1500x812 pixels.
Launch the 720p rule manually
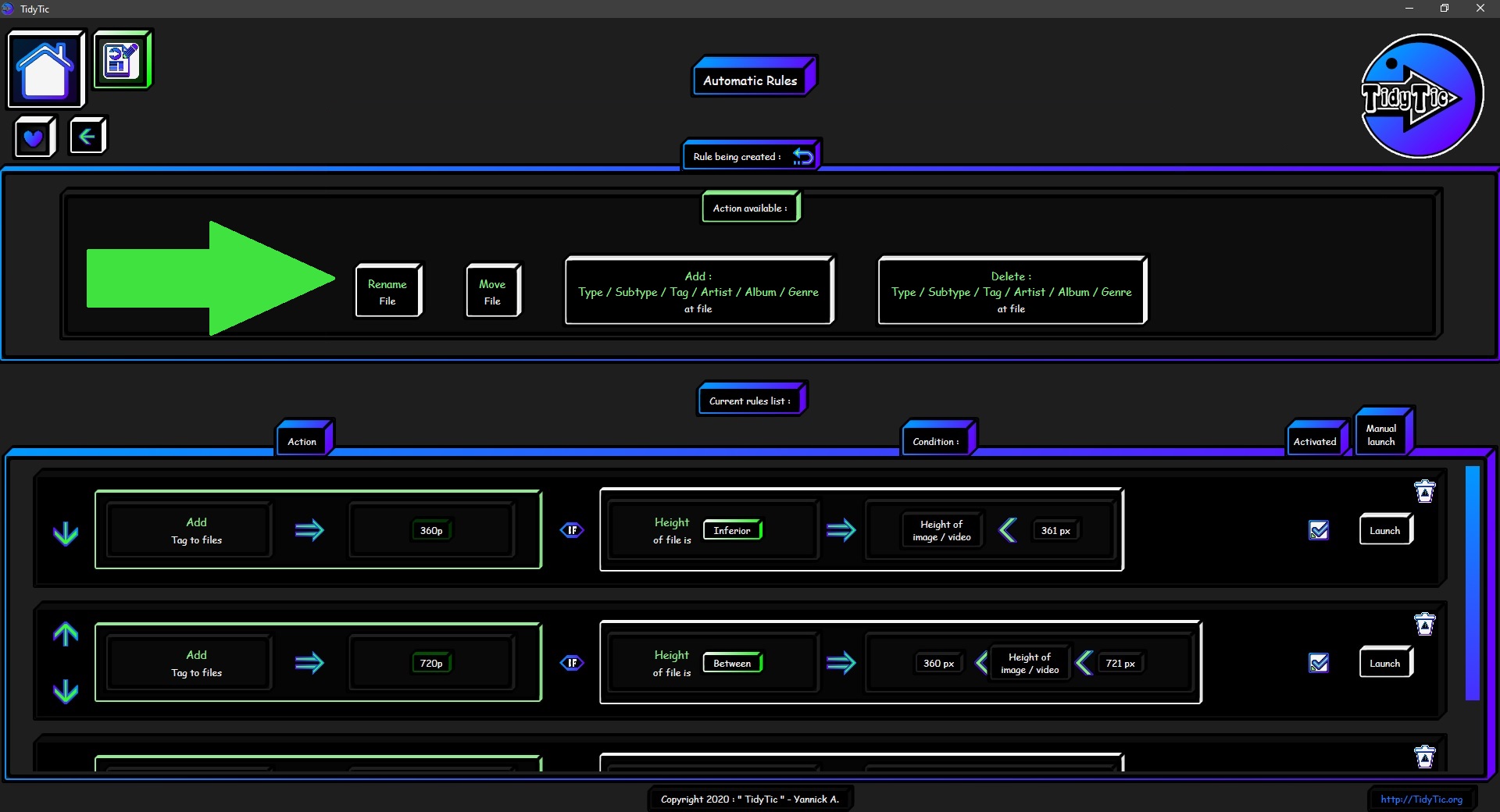(1385, 663)
